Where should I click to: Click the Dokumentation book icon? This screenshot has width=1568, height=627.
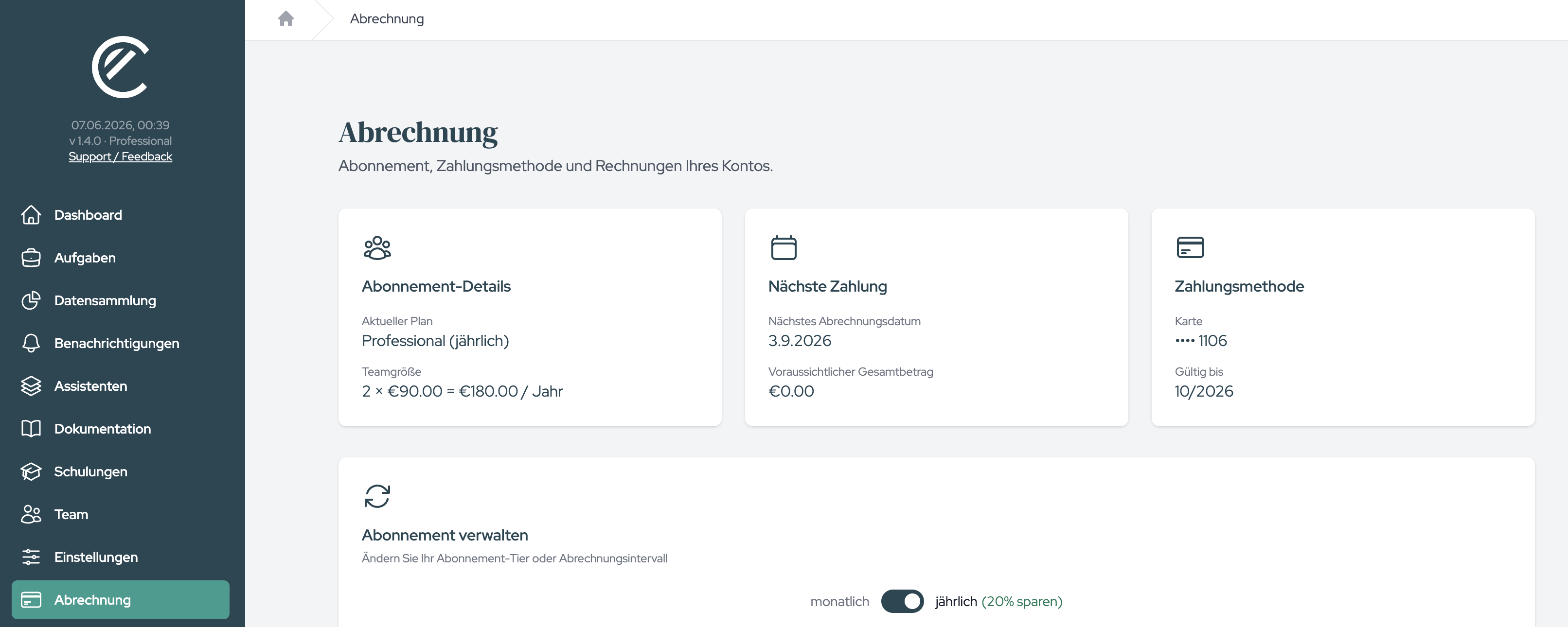pyautogui.click(x=31, y=429)
